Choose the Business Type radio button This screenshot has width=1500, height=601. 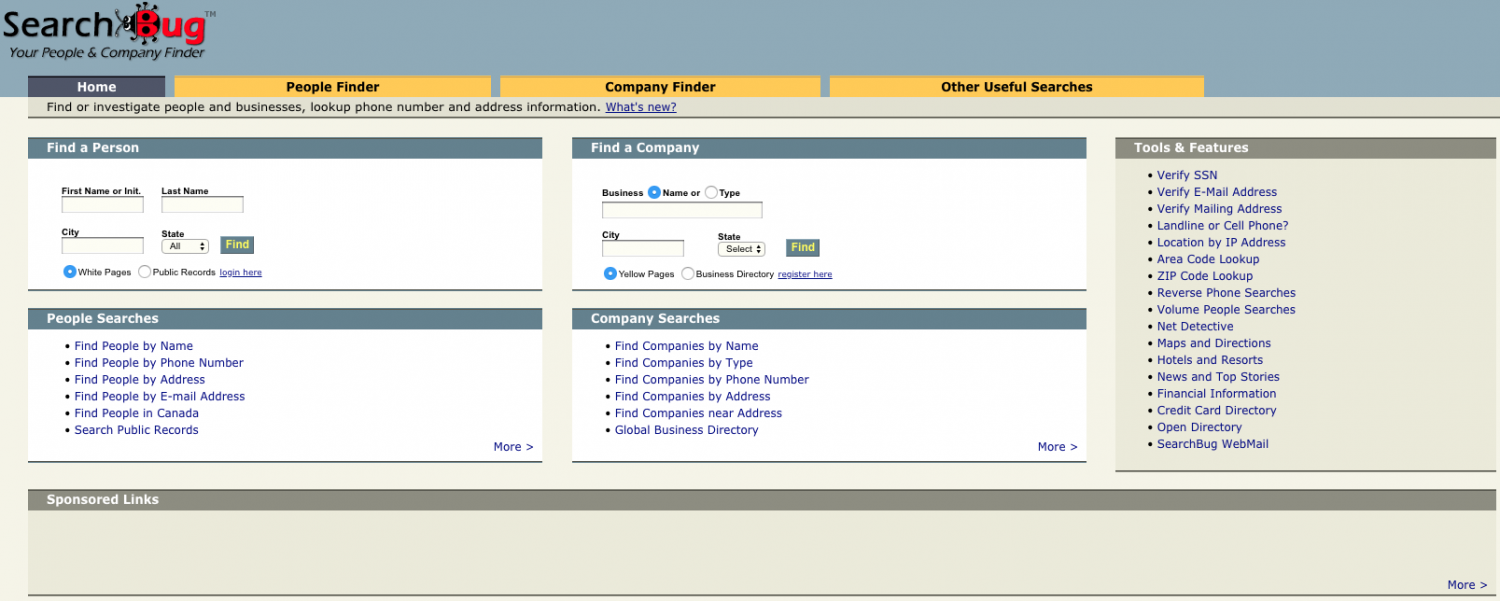tap(711, 193)
